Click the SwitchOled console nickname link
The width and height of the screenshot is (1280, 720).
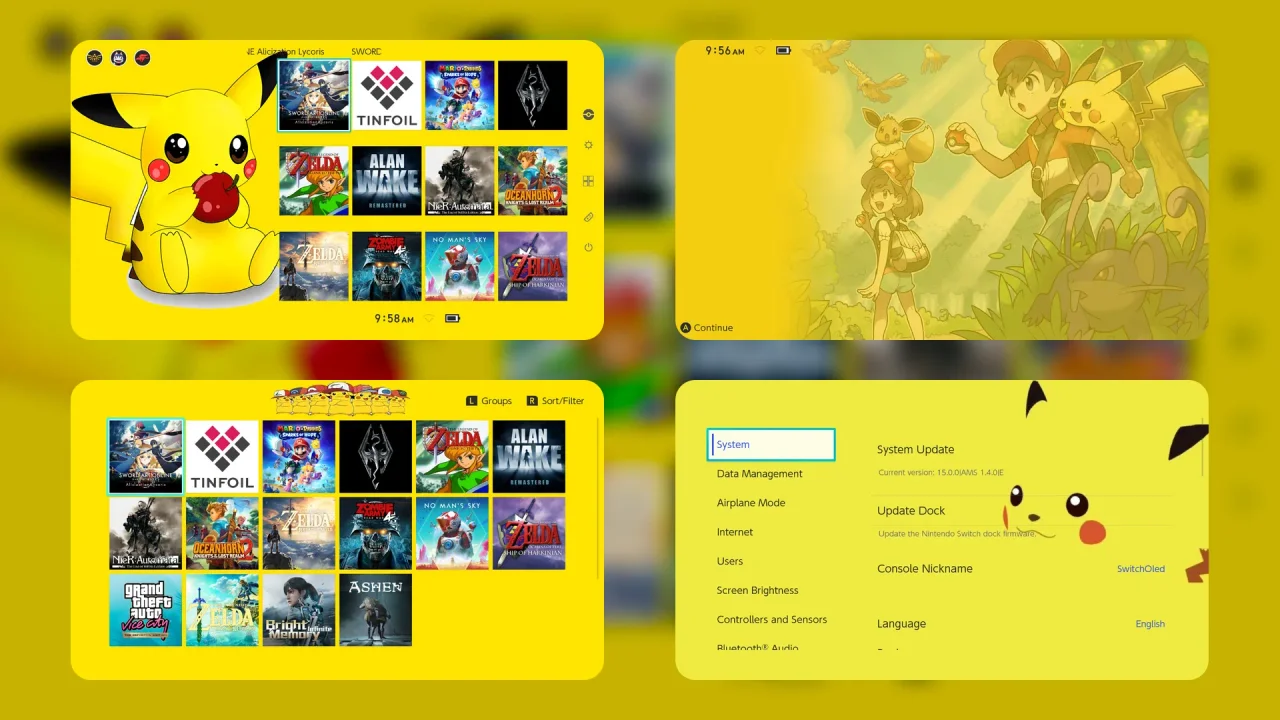pyautogui.click(x=1140, y=568)
